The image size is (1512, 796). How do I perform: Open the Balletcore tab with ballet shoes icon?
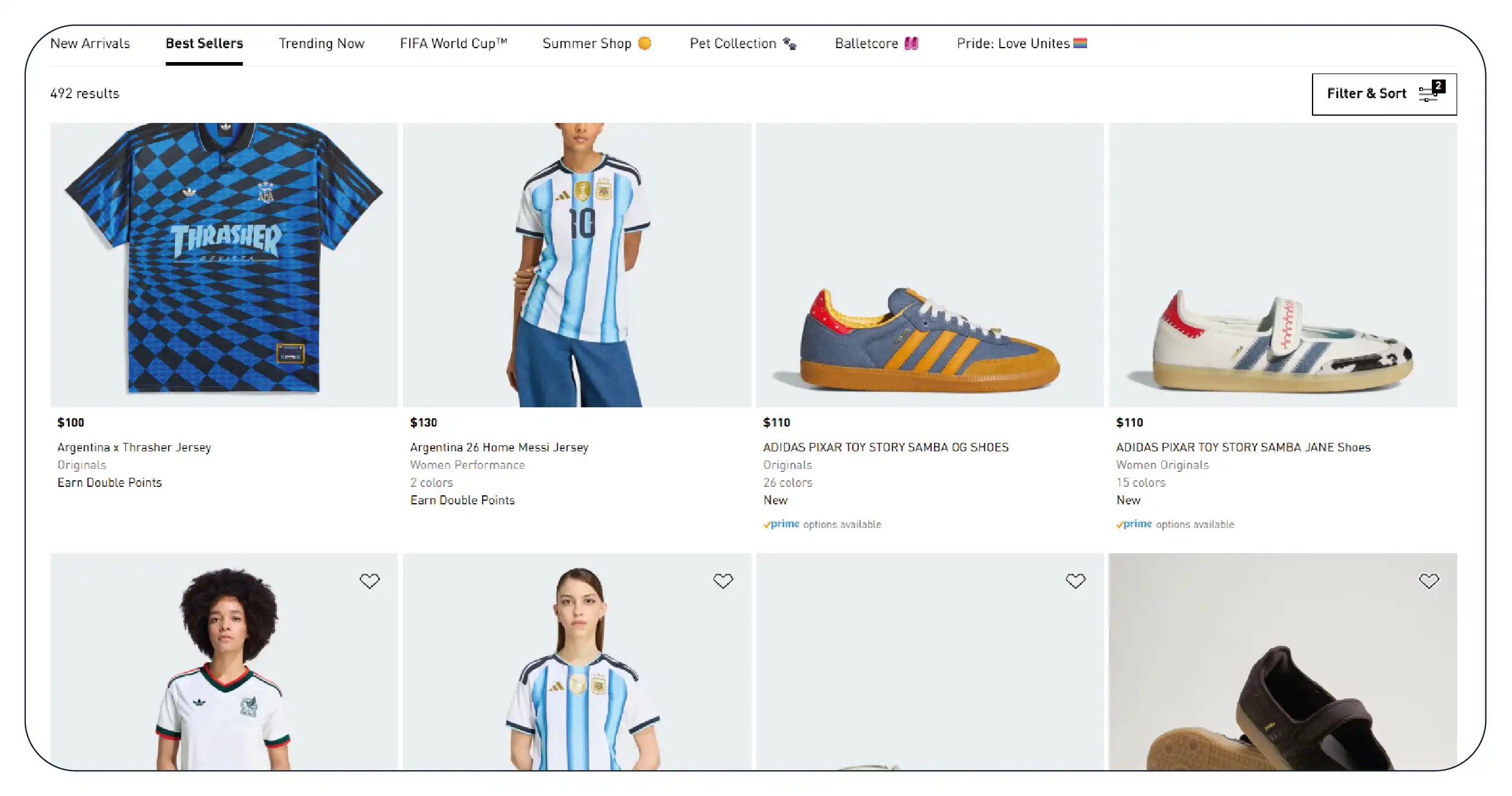tap(876, 43)
